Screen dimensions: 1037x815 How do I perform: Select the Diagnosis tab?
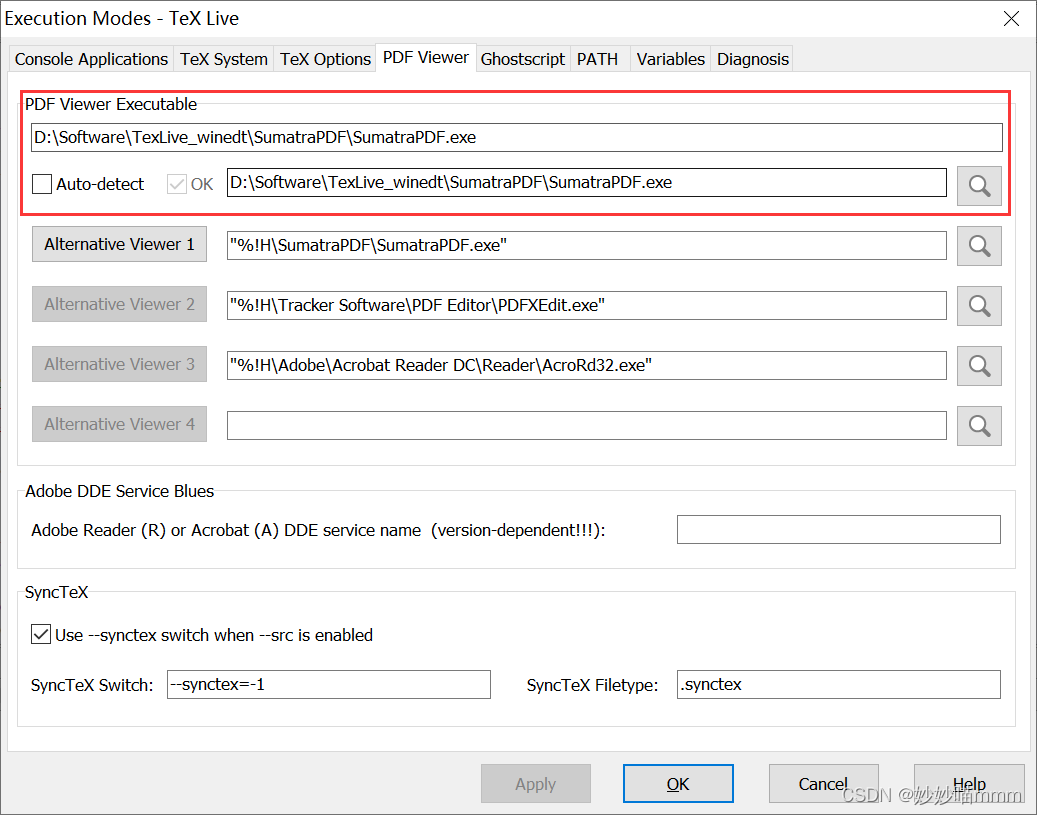[x=752, y=59]
